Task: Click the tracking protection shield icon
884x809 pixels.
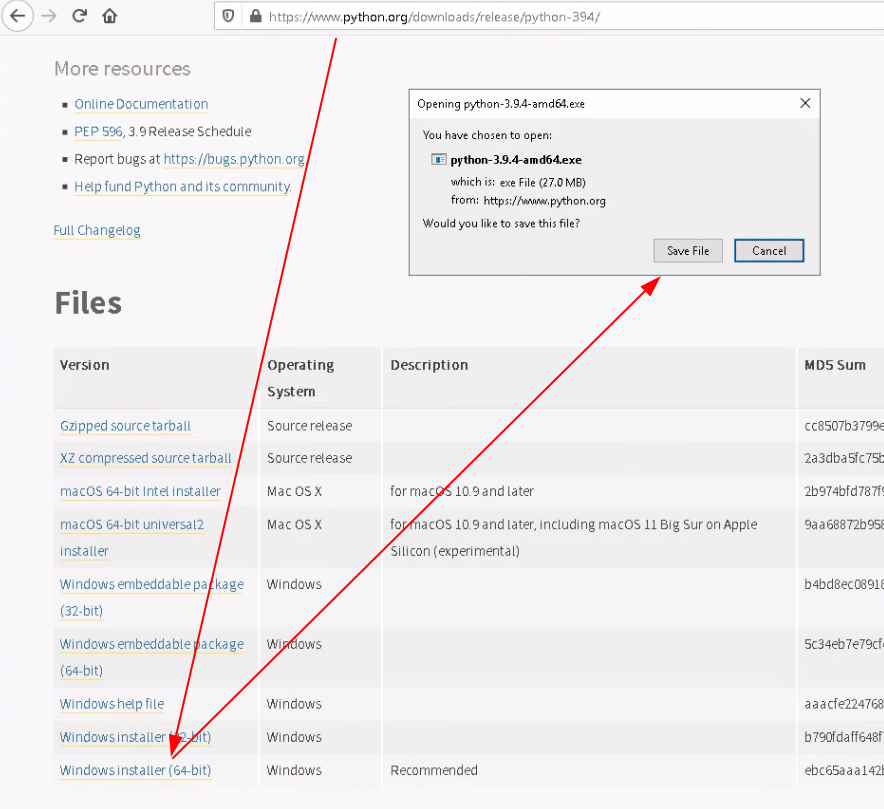Action: pos(228,16)
